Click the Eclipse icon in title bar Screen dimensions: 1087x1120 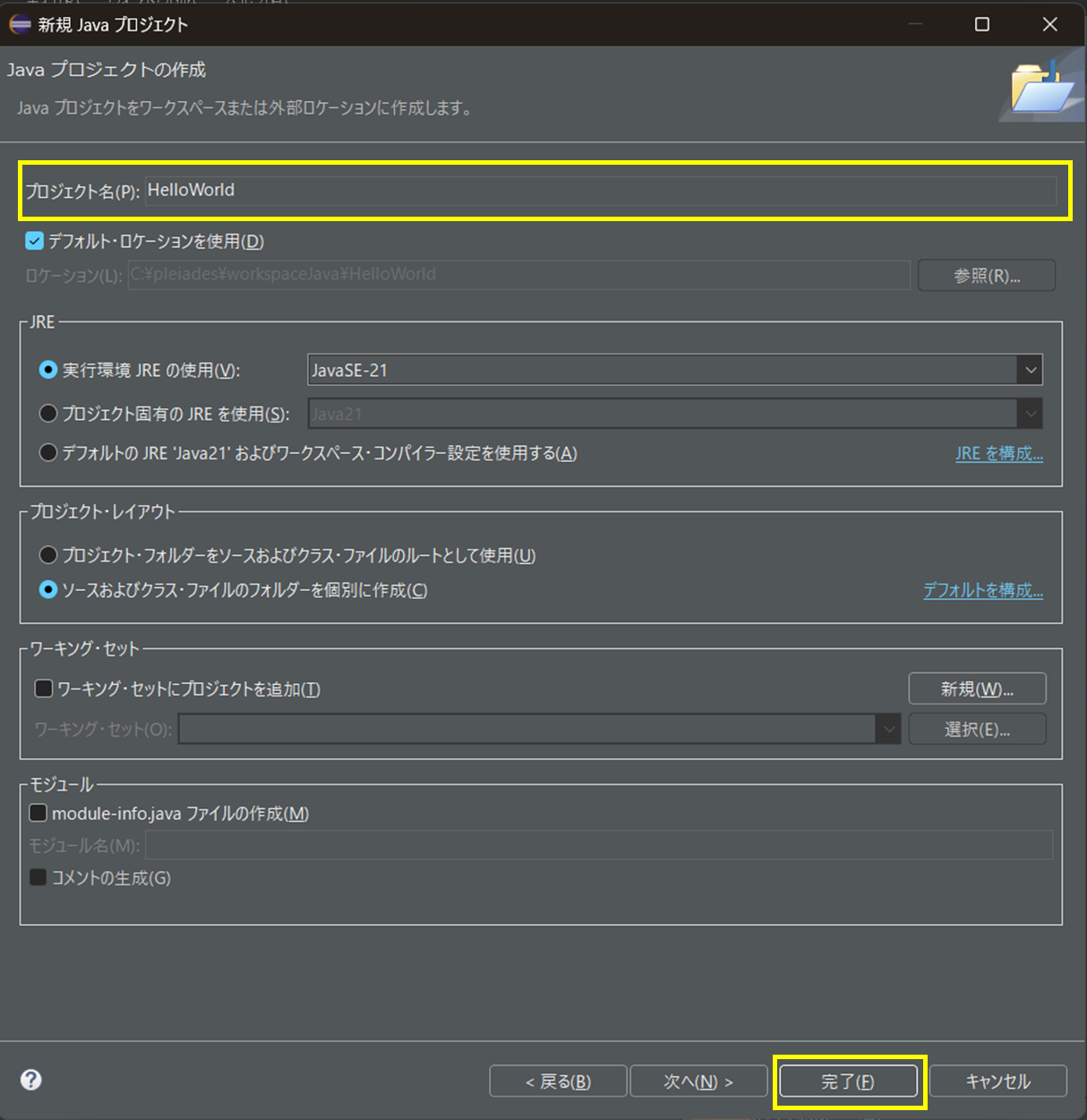[x=20, y=24]
